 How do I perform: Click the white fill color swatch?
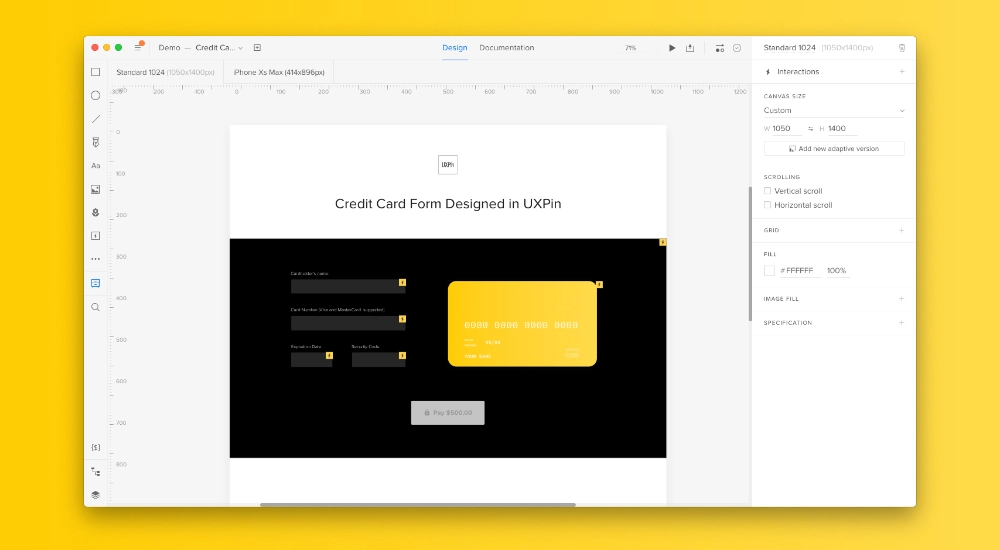click(x=769, y=271)
